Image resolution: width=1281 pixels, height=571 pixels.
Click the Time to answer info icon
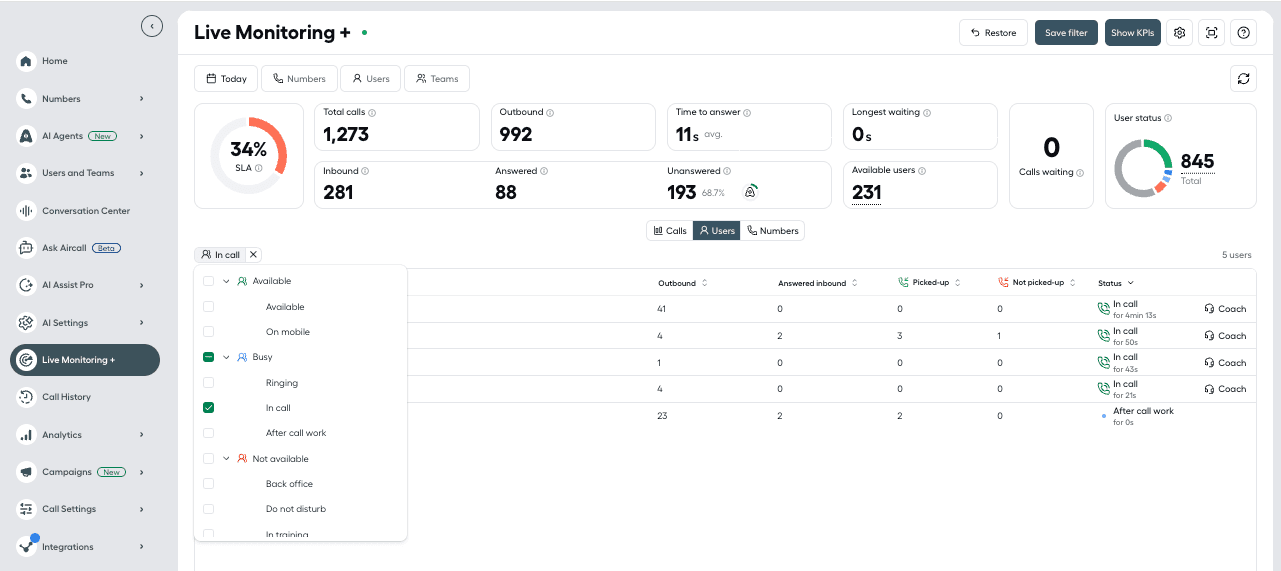(x=747, y=113)
